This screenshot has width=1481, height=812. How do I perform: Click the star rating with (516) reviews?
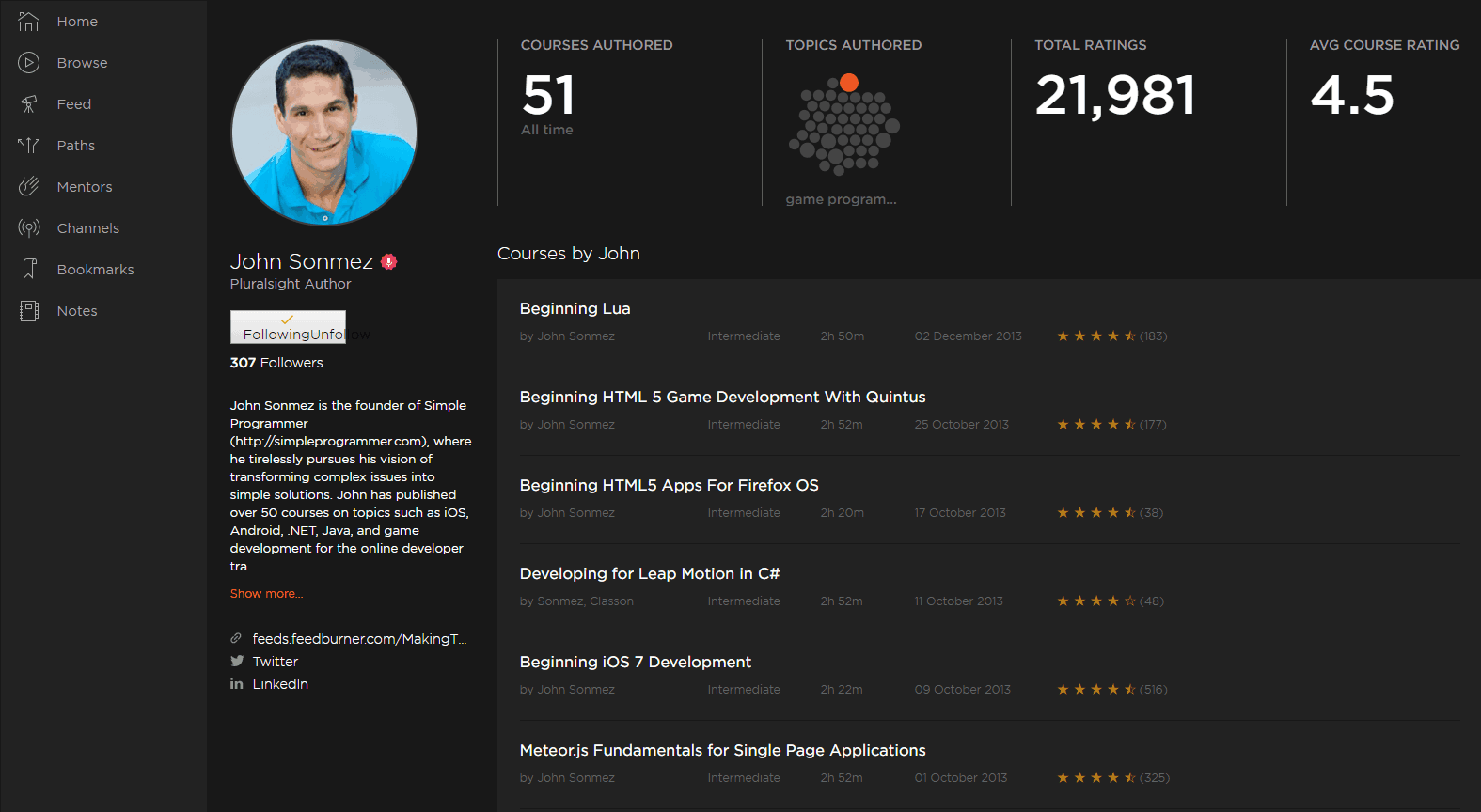coord(1096,689)
